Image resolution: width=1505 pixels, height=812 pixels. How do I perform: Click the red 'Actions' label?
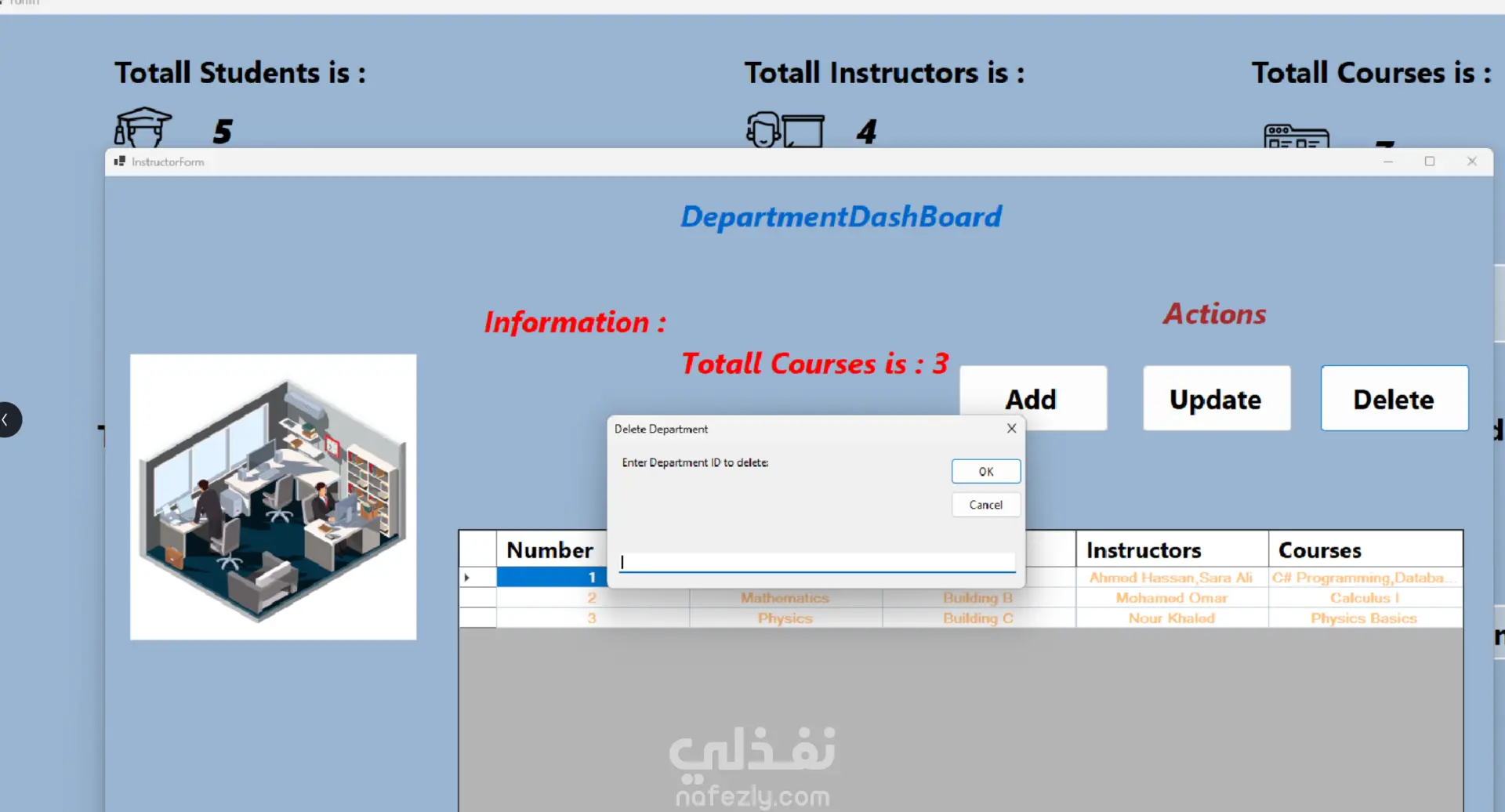tap(1215, 314)
